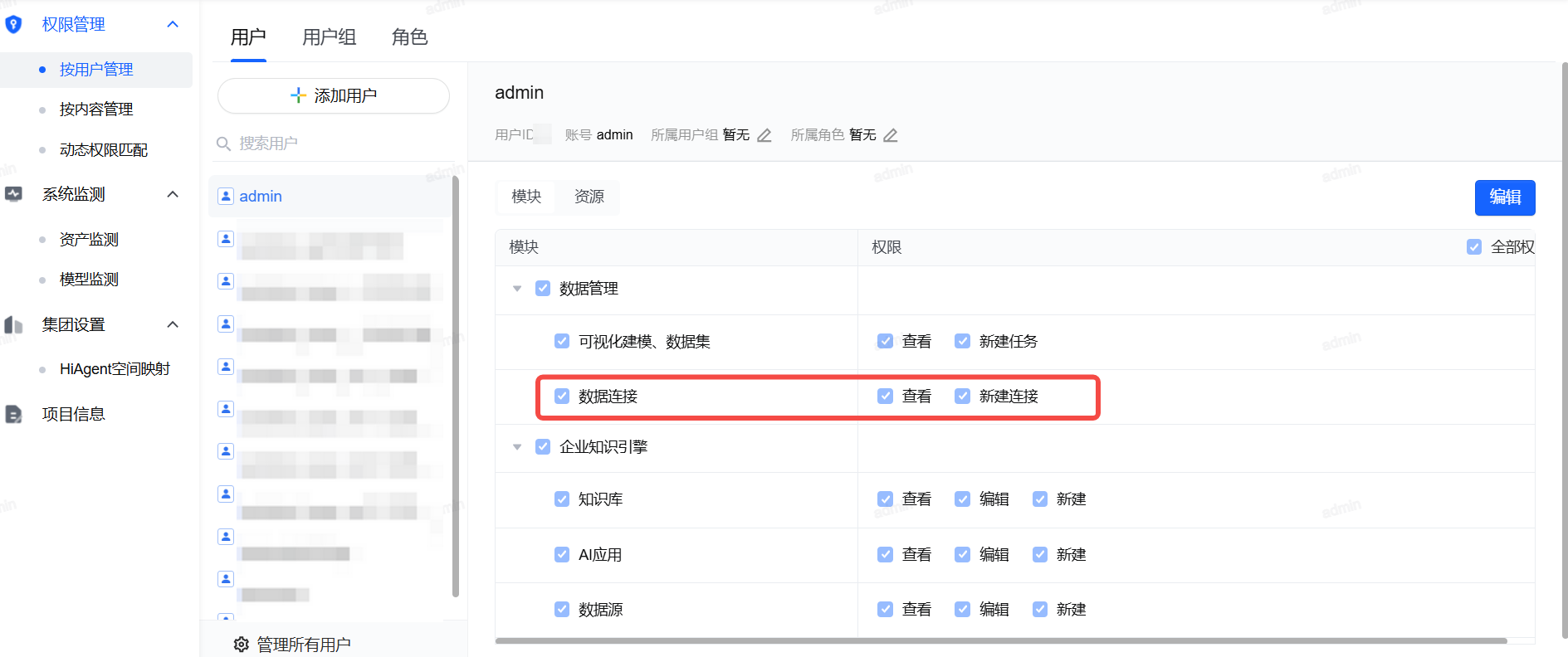Collapse the 数据管理 module tree row

click(x=517, y=289)
